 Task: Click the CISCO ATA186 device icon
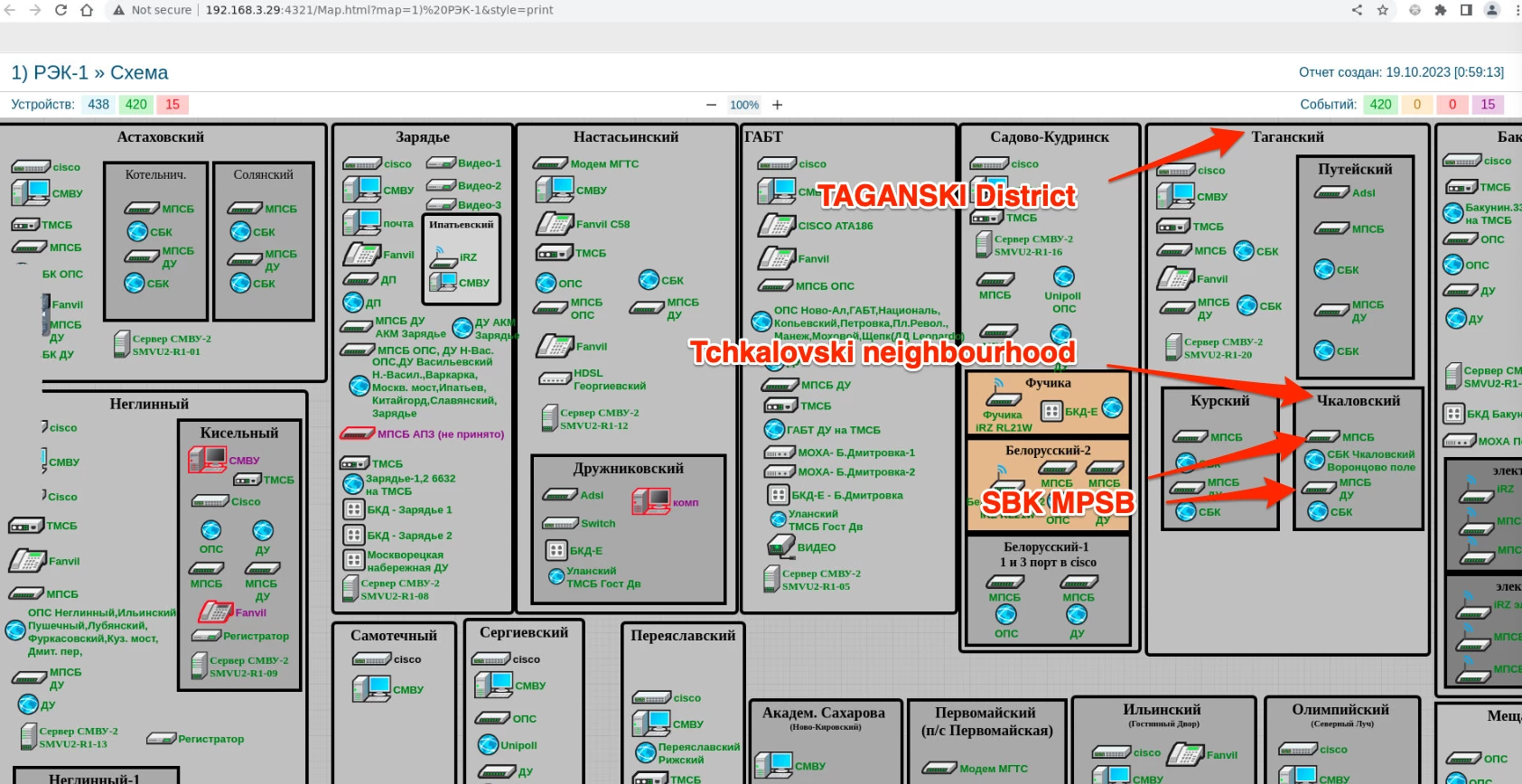tap(776, 225)
